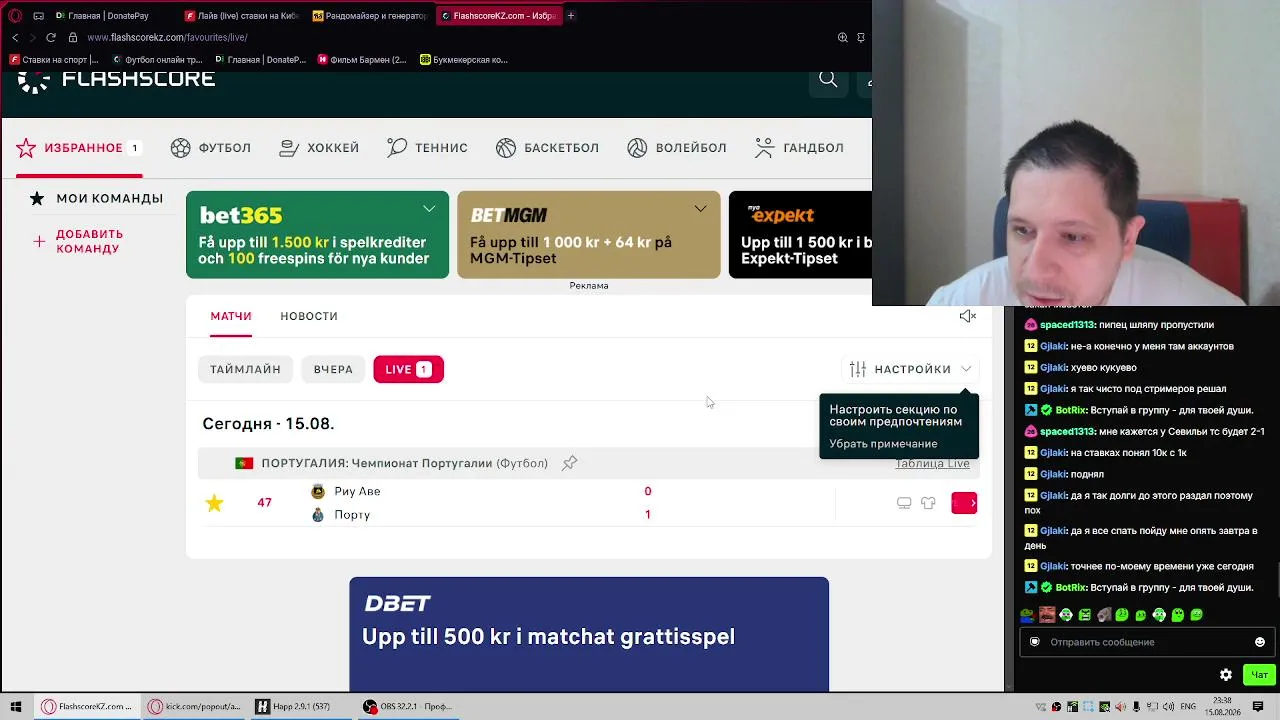Toggle the sound mute speaker icon
Image resolution: width=1280 pixels, height=720 pixels.
967,316
